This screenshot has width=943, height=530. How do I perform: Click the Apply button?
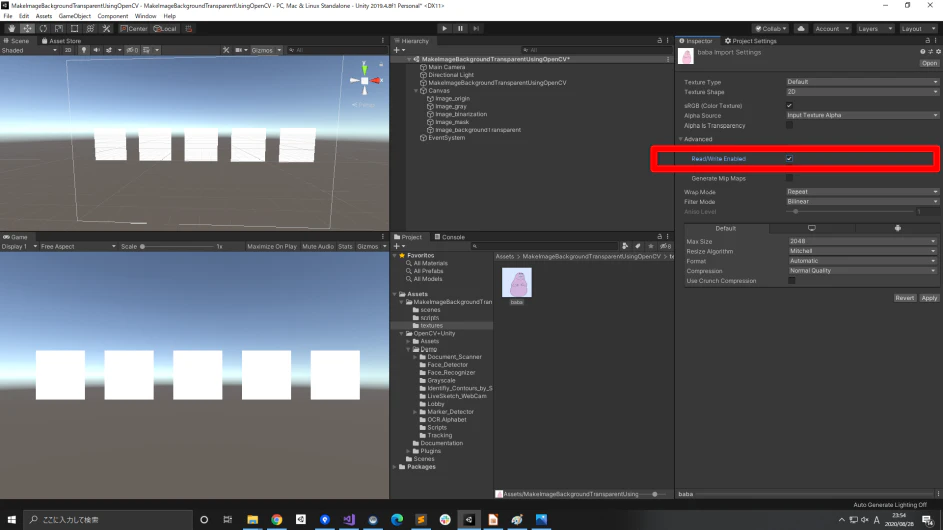(929, 298)
